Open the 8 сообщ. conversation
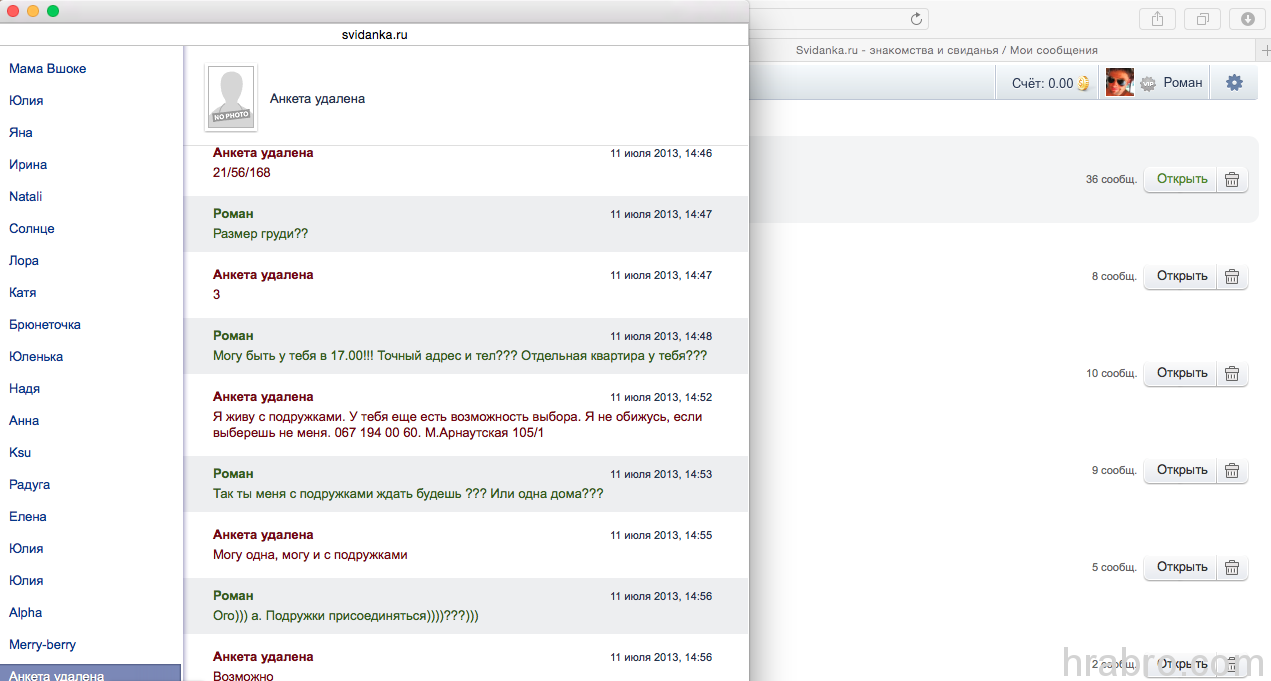 click(x=1181, y=277)
